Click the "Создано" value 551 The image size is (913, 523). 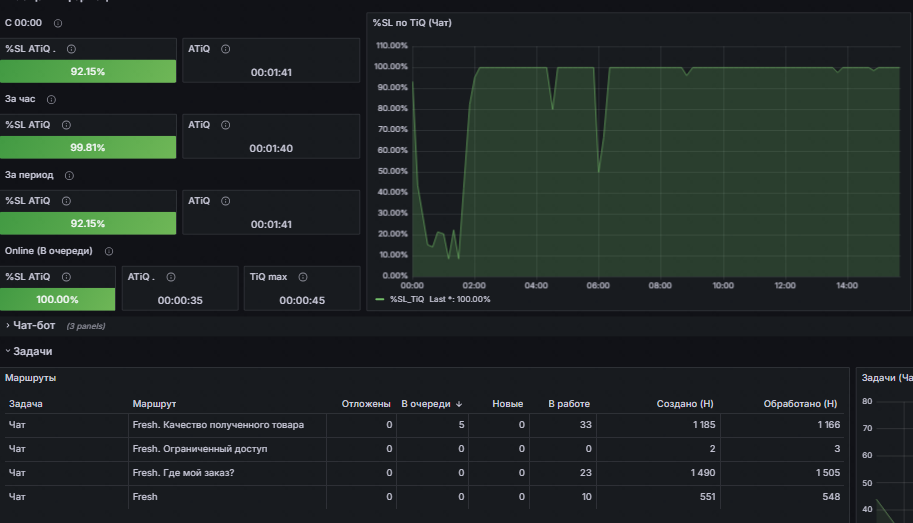pyautogui.click(x=707, y=496)
